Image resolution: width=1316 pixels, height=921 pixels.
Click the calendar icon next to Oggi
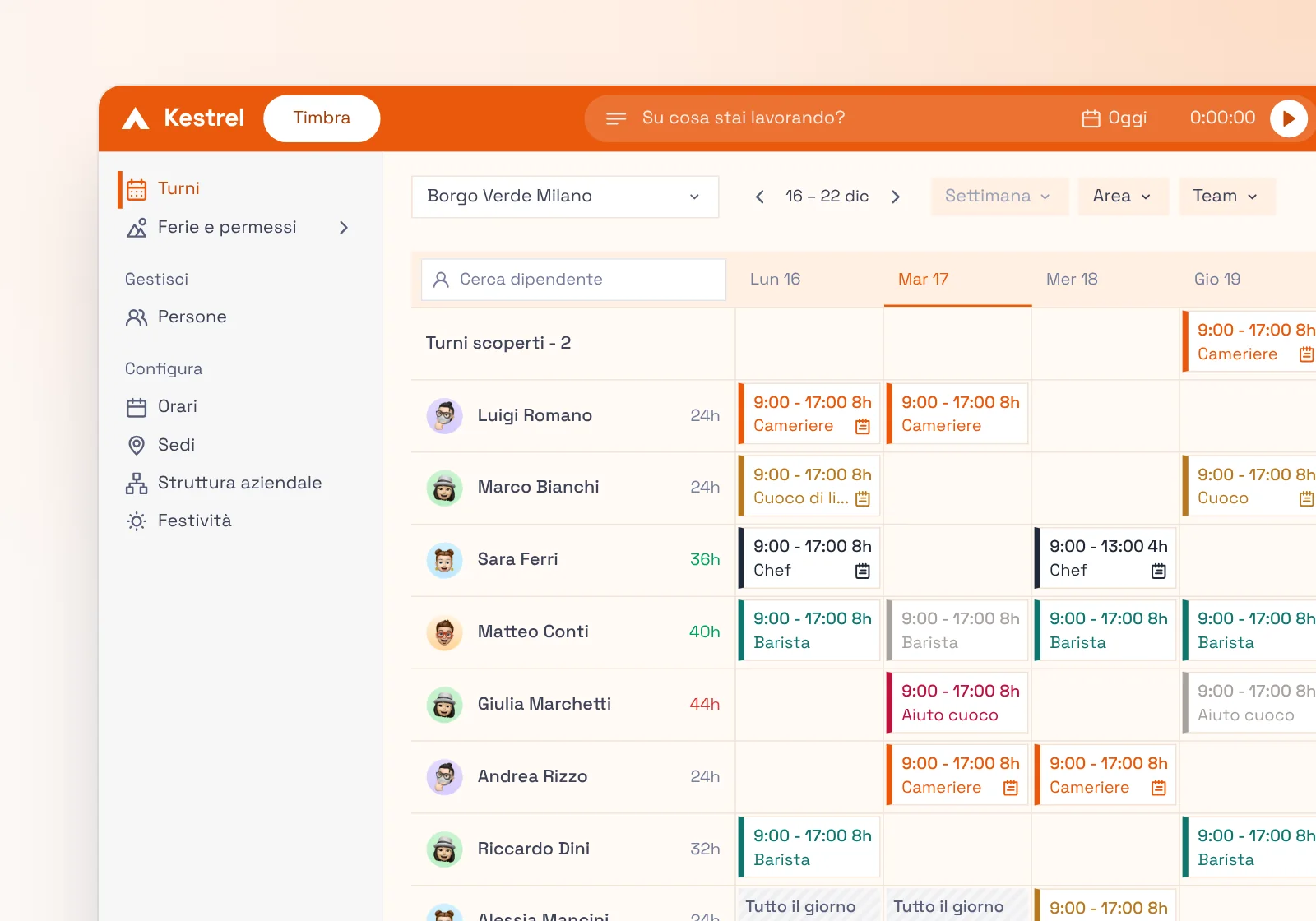(1091, 118)
